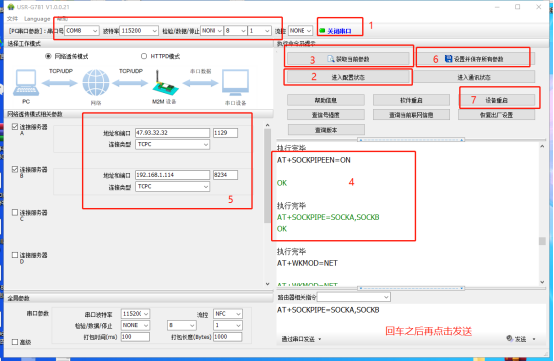554x361 pixels.
Task: Click green indicator on 关闭串口 button
Action: [x=322, y=31]
